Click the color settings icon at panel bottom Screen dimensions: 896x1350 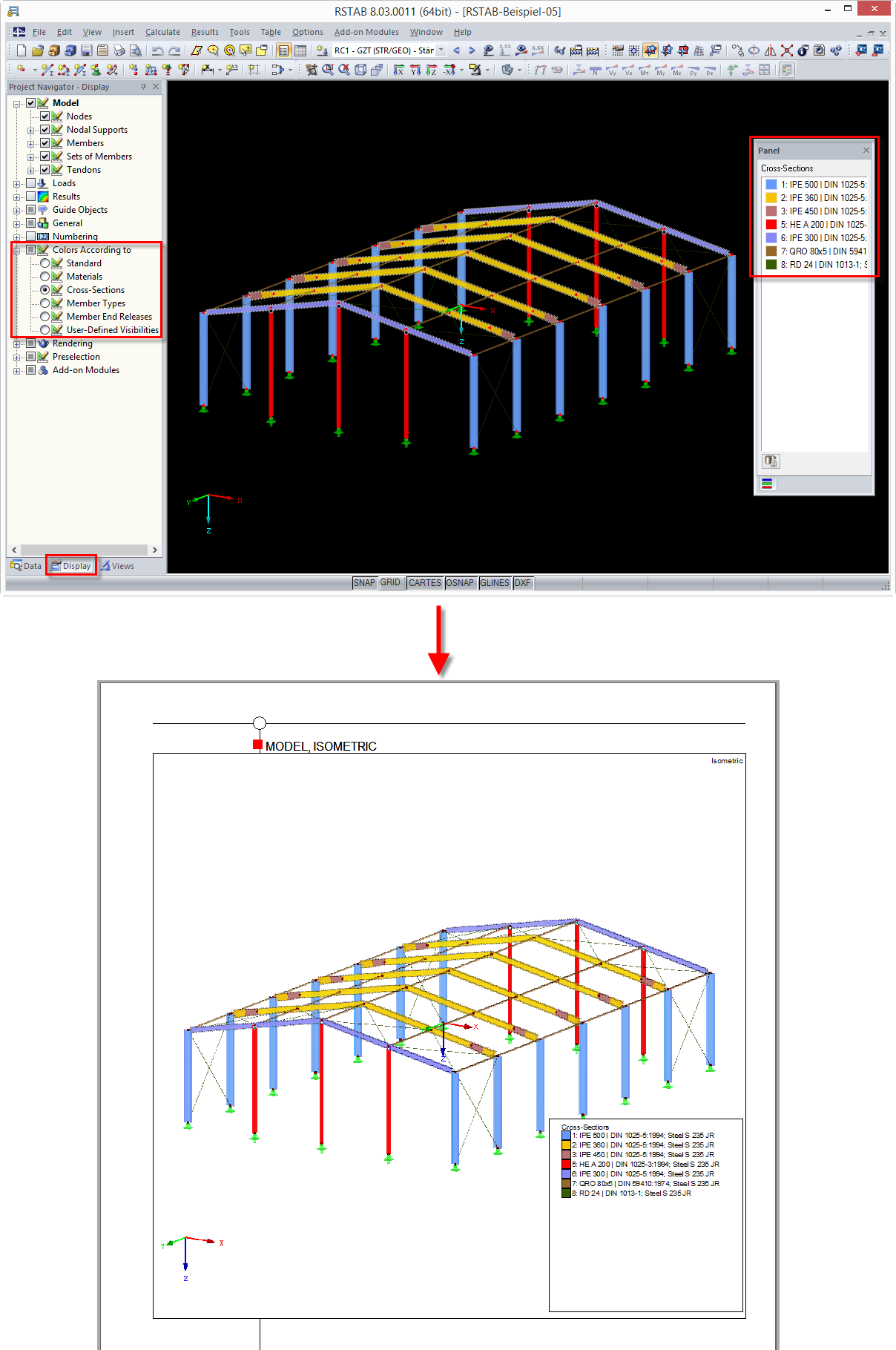click(767, 484)
